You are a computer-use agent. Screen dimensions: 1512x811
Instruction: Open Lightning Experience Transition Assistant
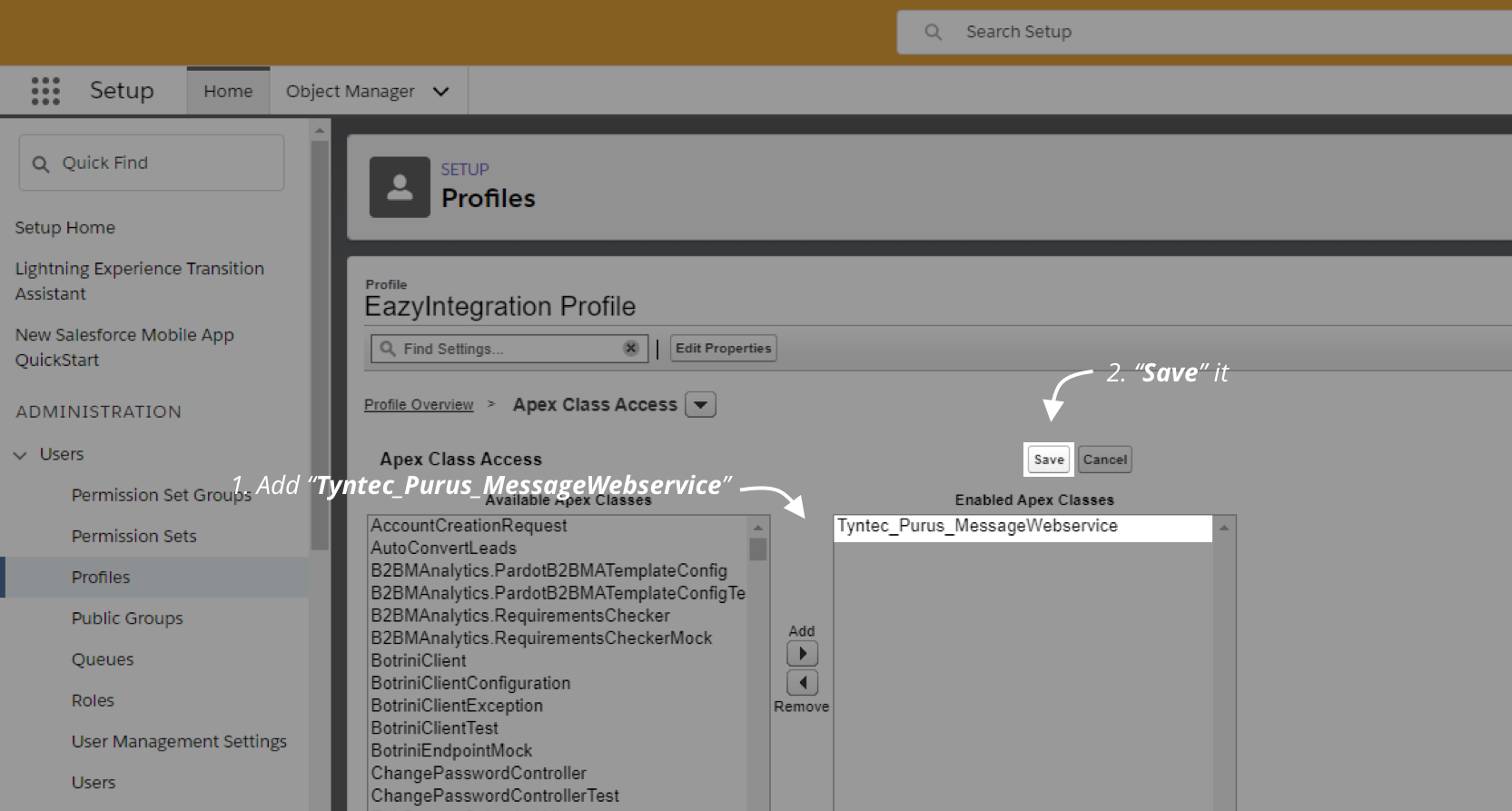click(x=140, y=282)
